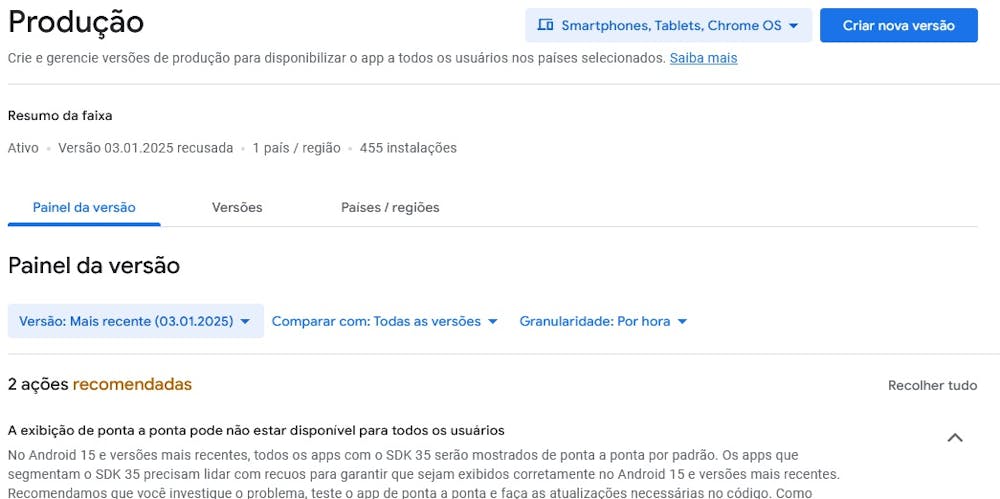Screen dimensions: 1000x499
Task: Follow the Saiba mais link
Action: [x=703, y=58]
